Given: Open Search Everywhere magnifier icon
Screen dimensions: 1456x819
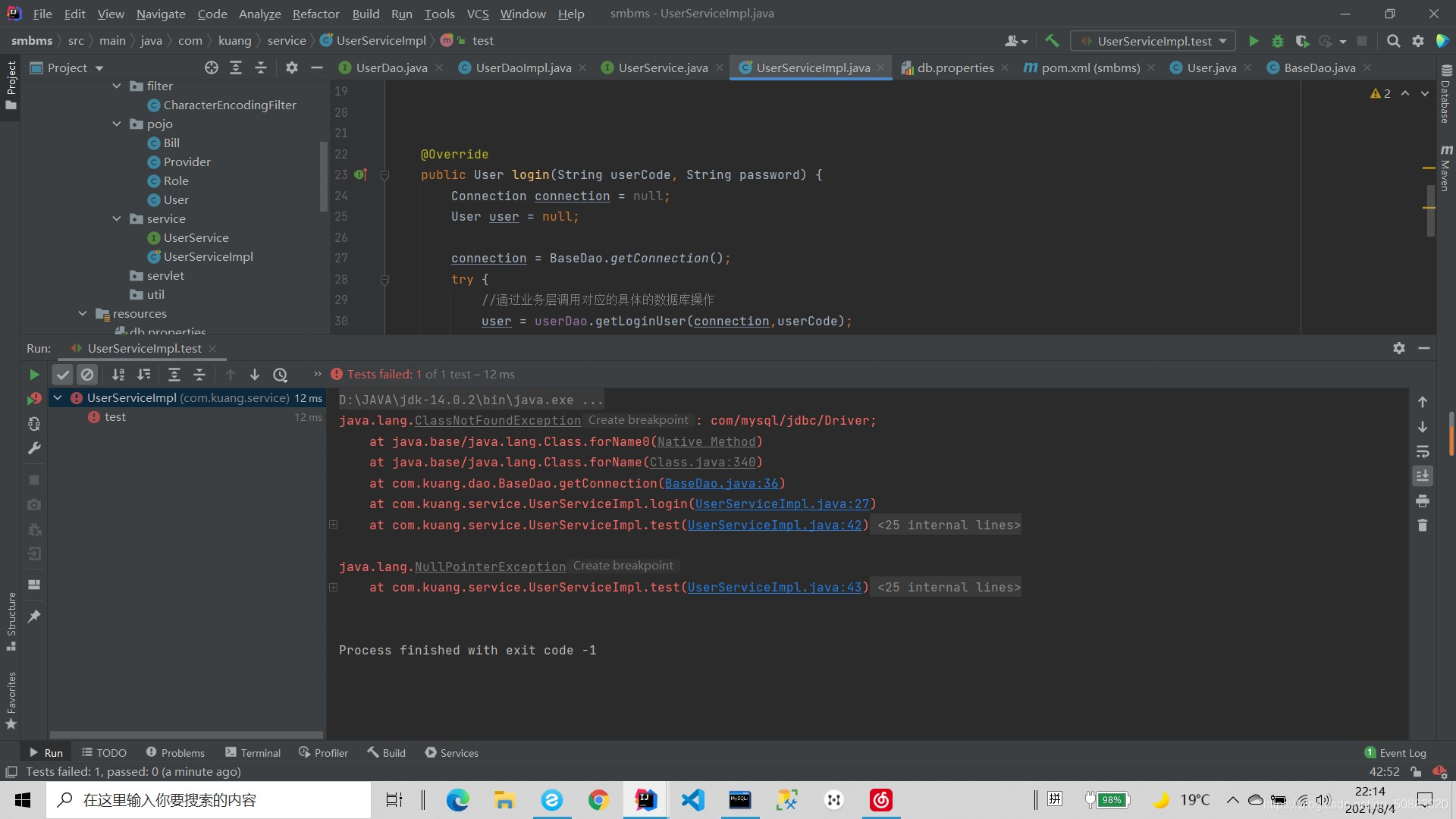Looking at the screenshot, I should coord(1393,41).
